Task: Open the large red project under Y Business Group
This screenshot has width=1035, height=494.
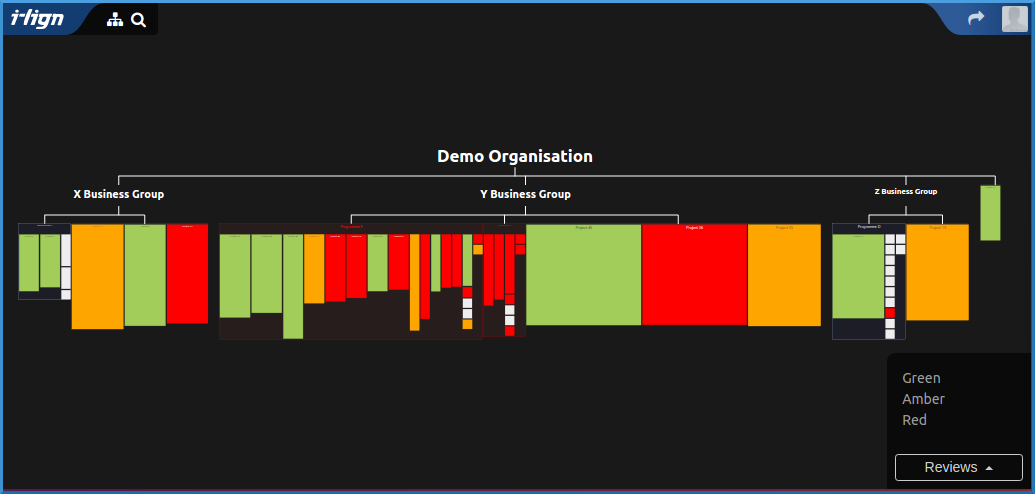Action: [694, 275]
